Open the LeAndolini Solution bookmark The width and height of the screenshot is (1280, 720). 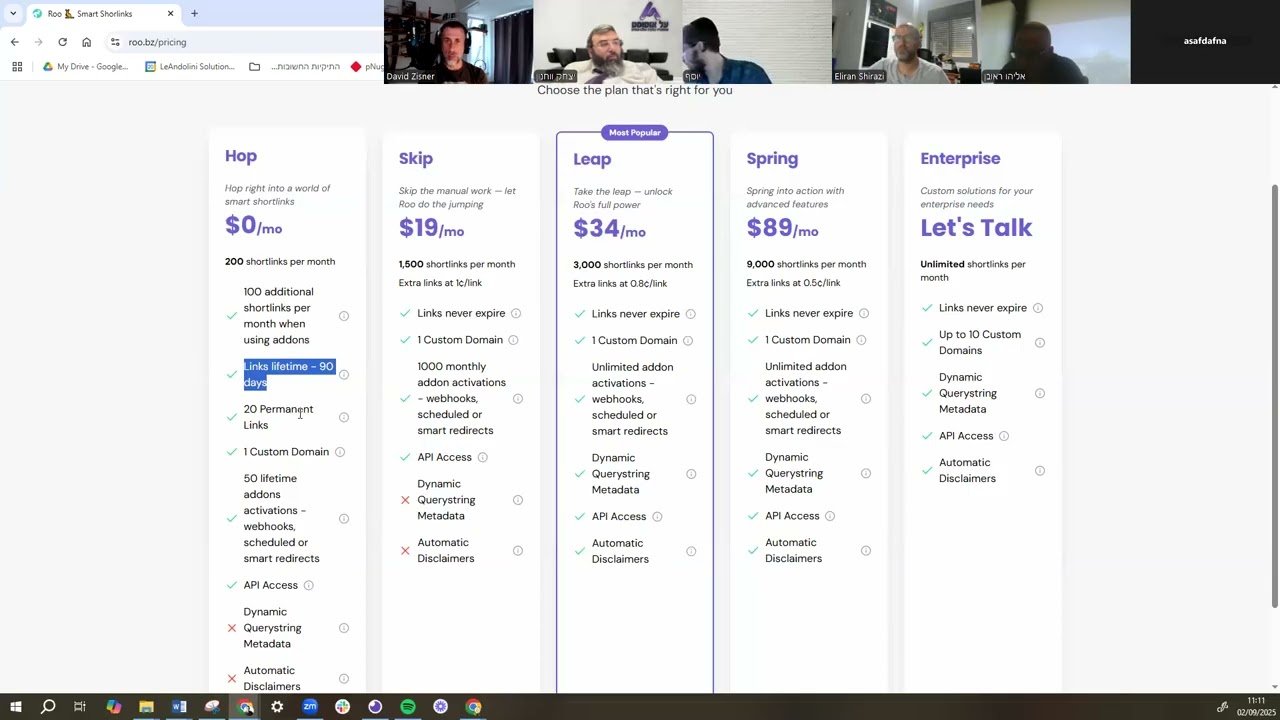190,67
